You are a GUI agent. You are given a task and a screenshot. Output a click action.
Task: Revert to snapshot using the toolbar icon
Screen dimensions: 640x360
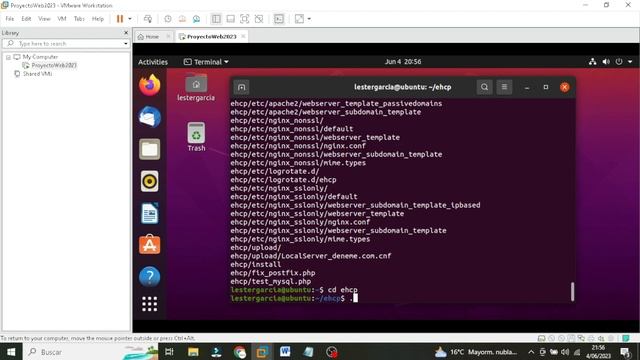182,19
